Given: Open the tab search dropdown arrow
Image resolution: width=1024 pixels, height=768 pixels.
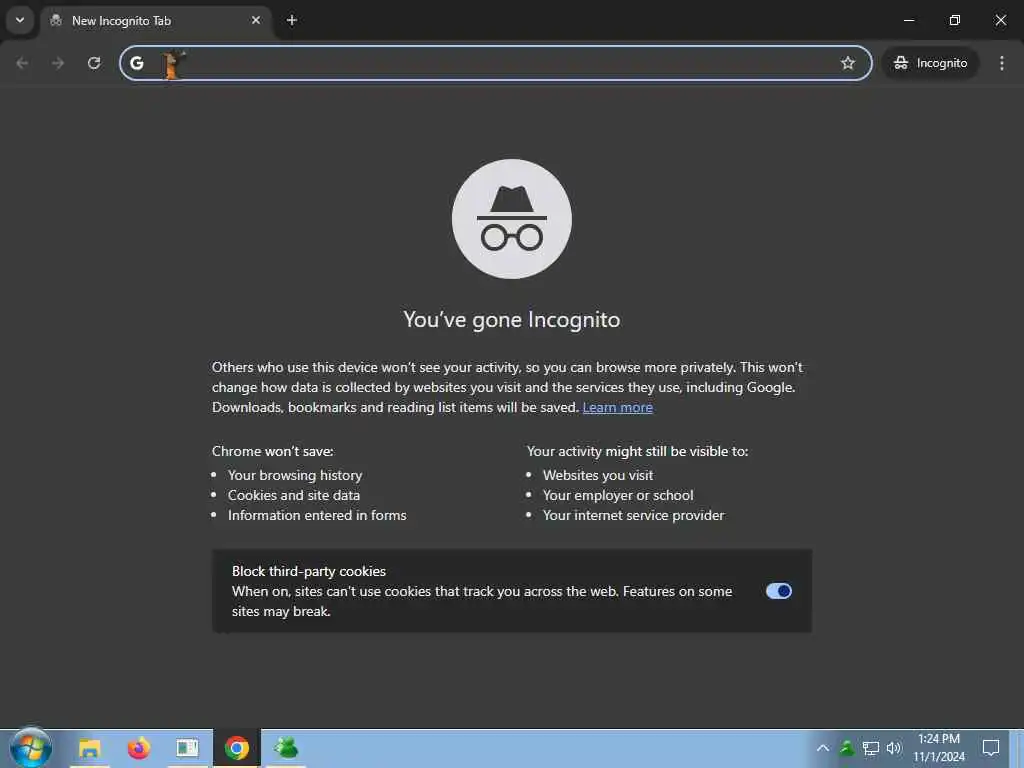Looking at the screenshot, I should (x=20, y=20).
